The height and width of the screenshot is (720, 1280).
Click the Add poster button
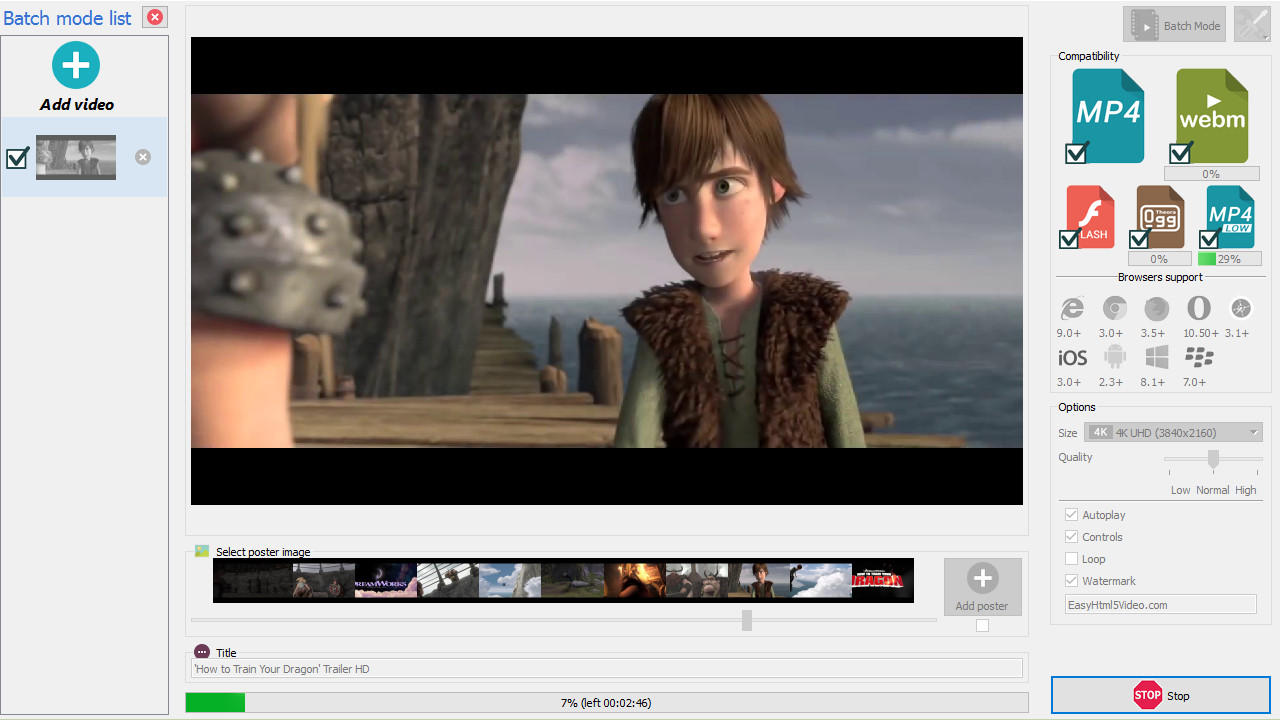(x=982, y=587)
